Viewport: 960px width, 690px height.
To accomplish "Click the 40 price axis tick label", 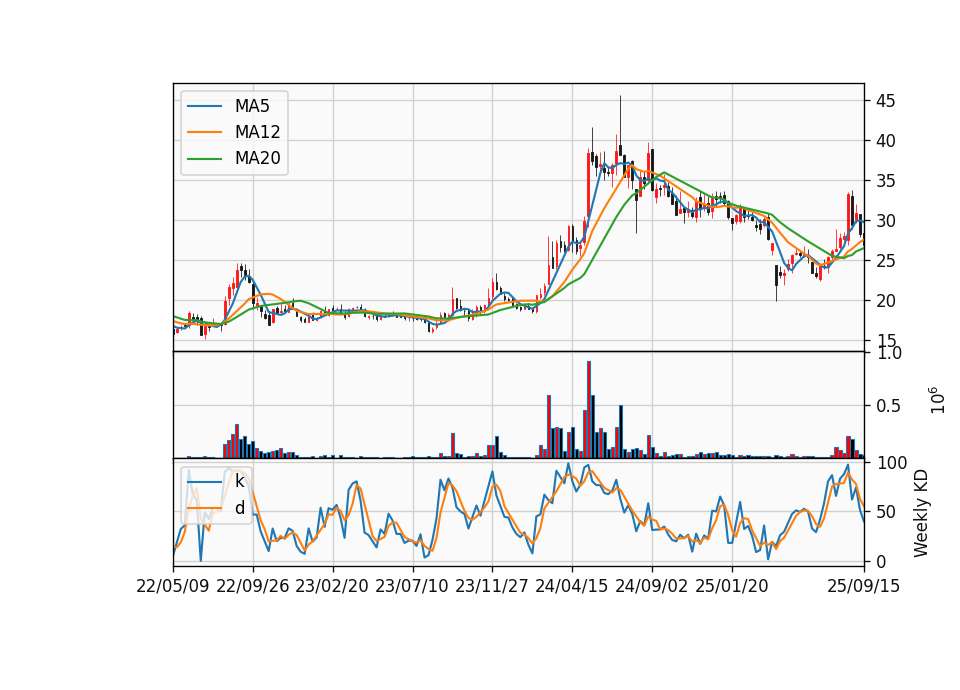I will click(885, 141).
